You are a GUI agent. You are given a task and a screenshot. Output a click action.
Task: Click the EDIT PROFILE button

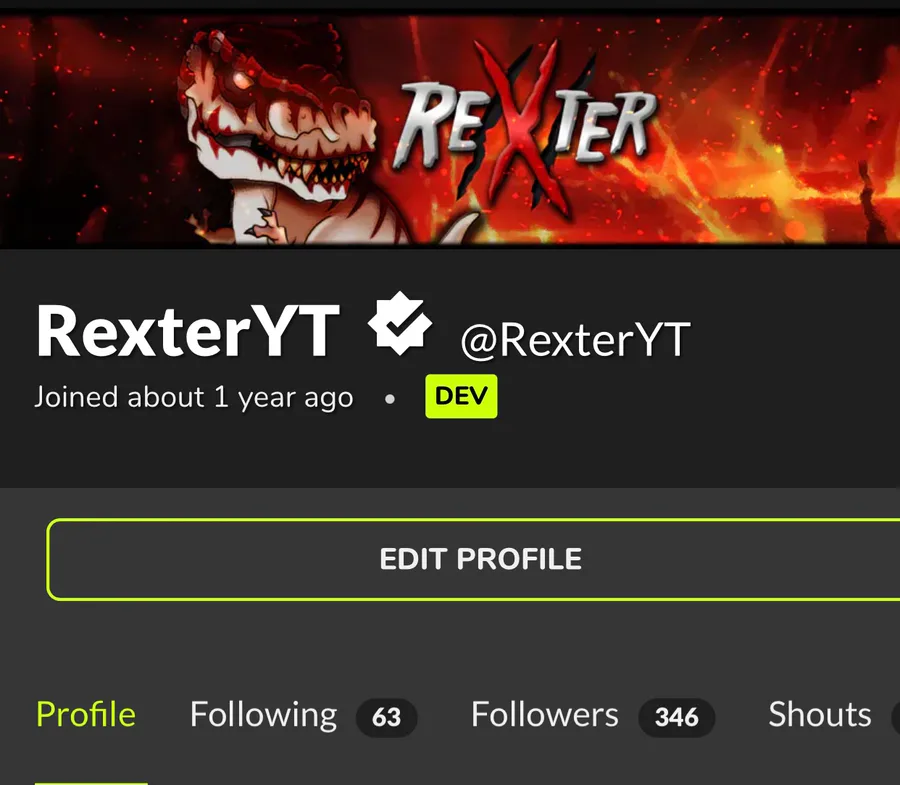[474, 559]
